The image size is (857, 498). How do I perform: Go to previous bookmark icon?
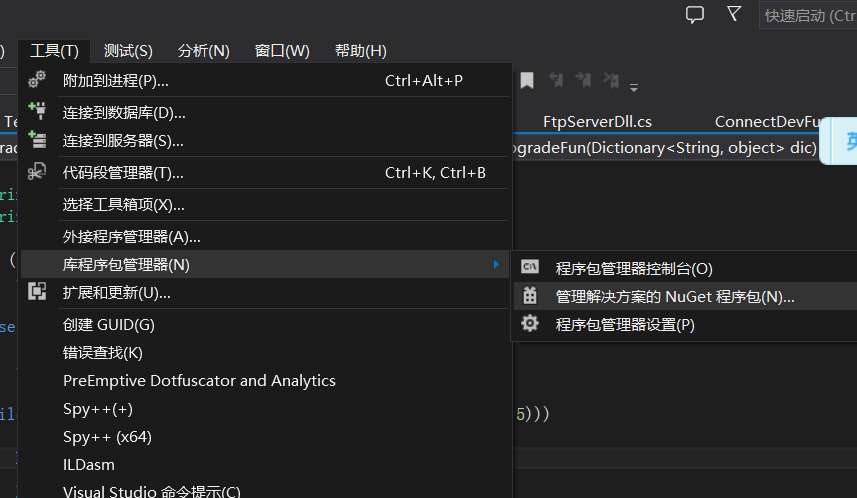(x=556, y=80)
